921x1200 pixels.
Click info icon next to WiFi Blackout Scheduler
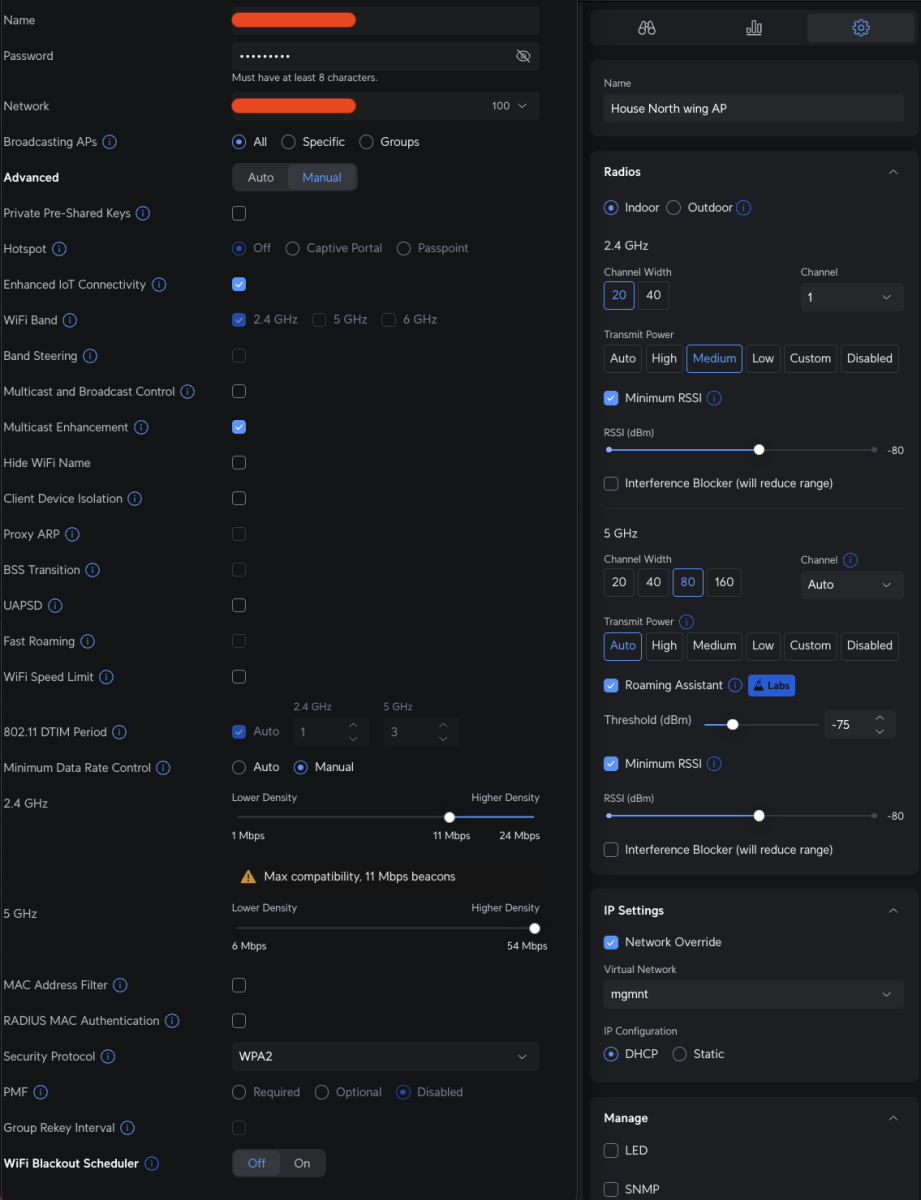[152, 1164]
